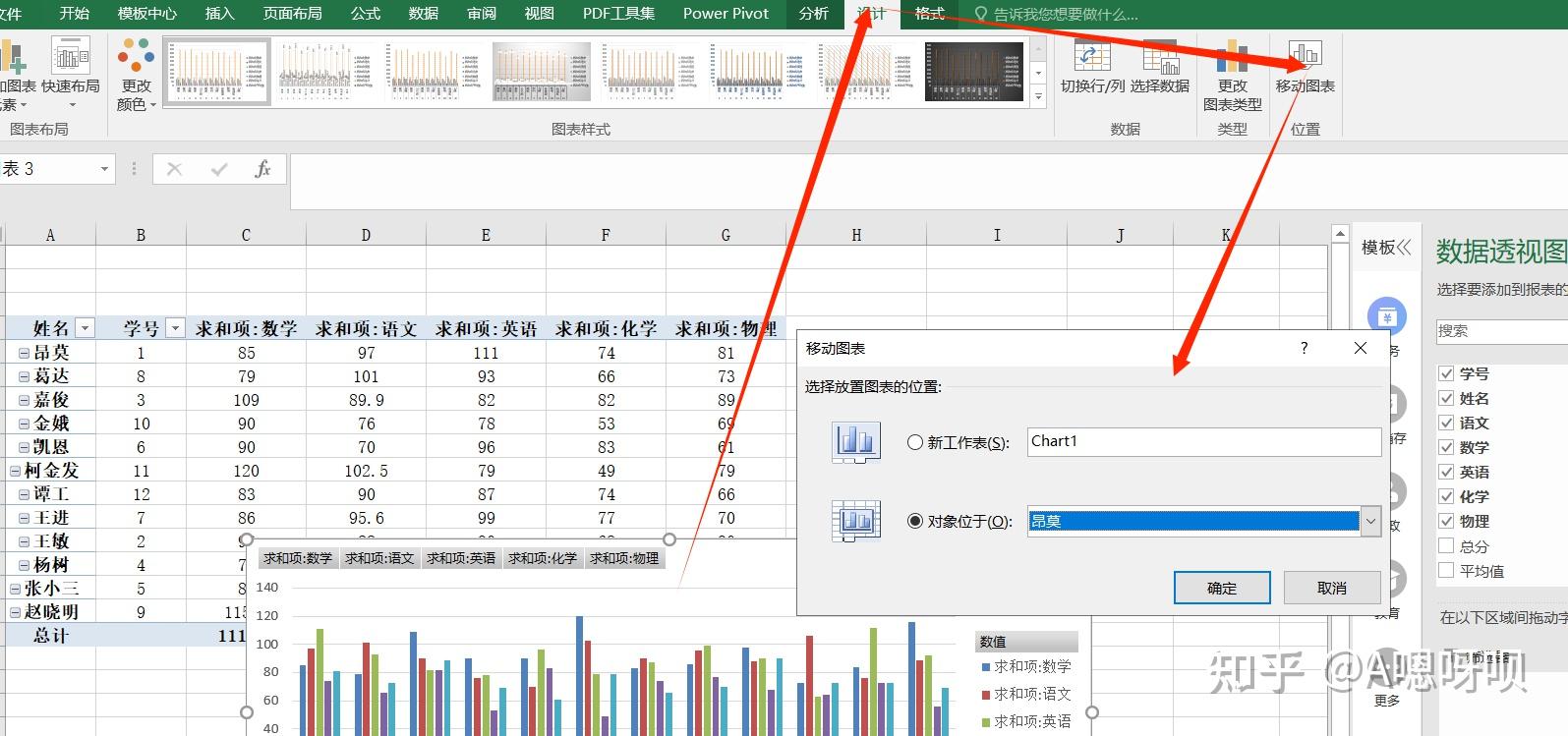Click the insert function fx icon
1568x736 pixels.
tap(262, 169)
